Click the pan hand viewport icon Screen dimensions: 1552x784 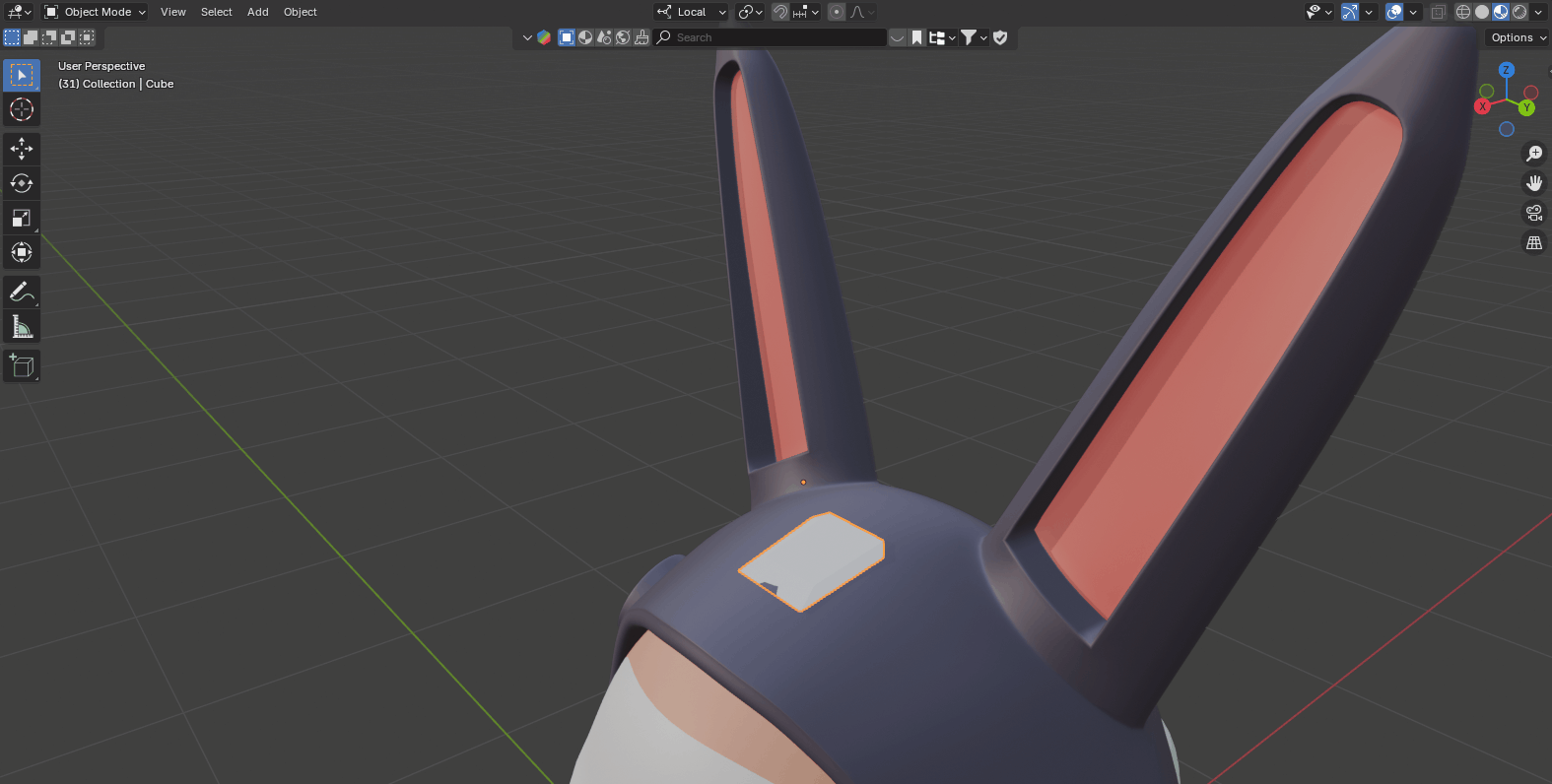[1534, 183]
